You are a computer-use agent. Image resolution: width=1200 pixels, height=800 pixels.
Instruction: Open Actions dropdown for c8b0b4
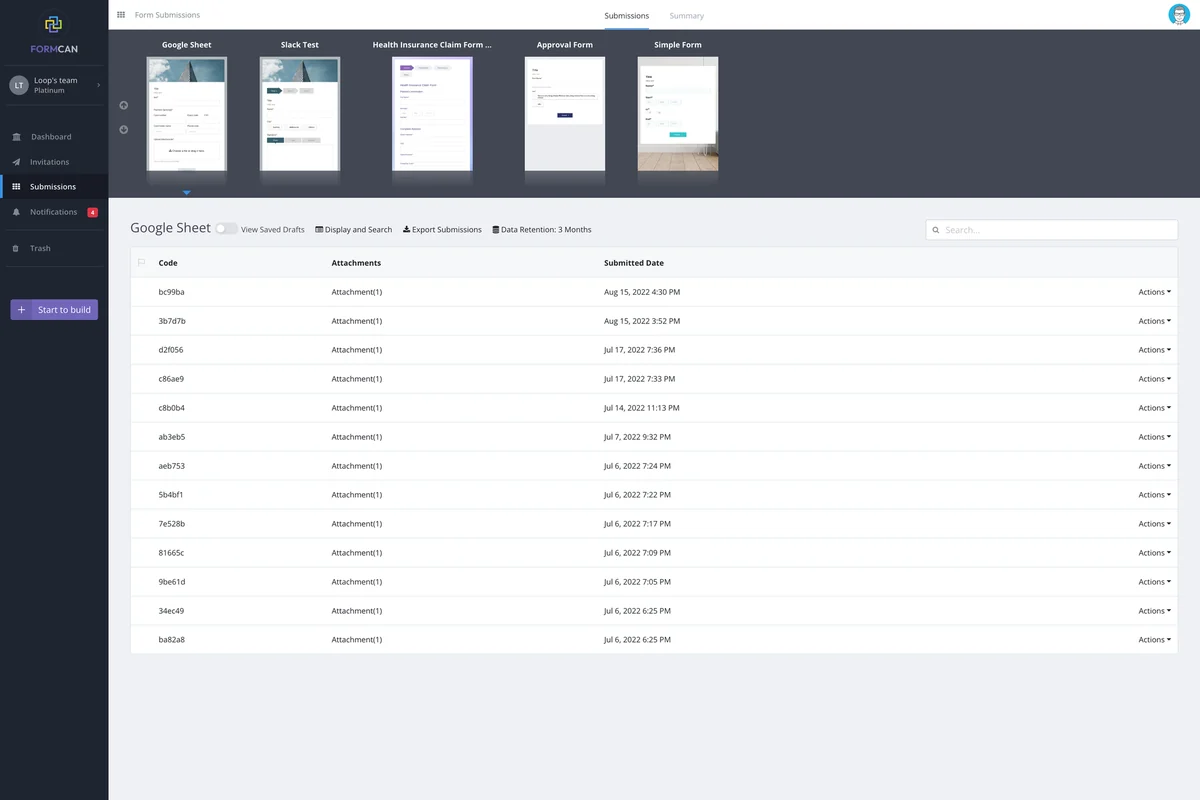click(x=1155, y=408)
